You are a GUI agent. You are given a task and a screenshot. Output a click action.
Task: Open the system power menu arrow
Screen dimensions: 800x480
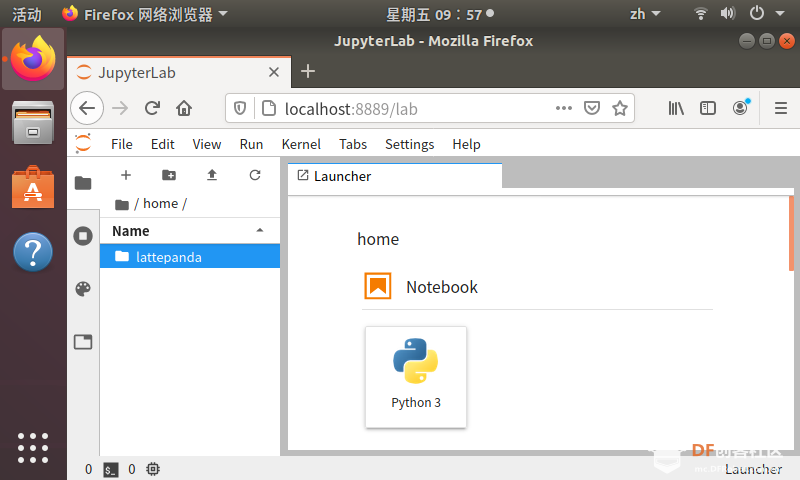pyautogui.click(x=780, y=14)
